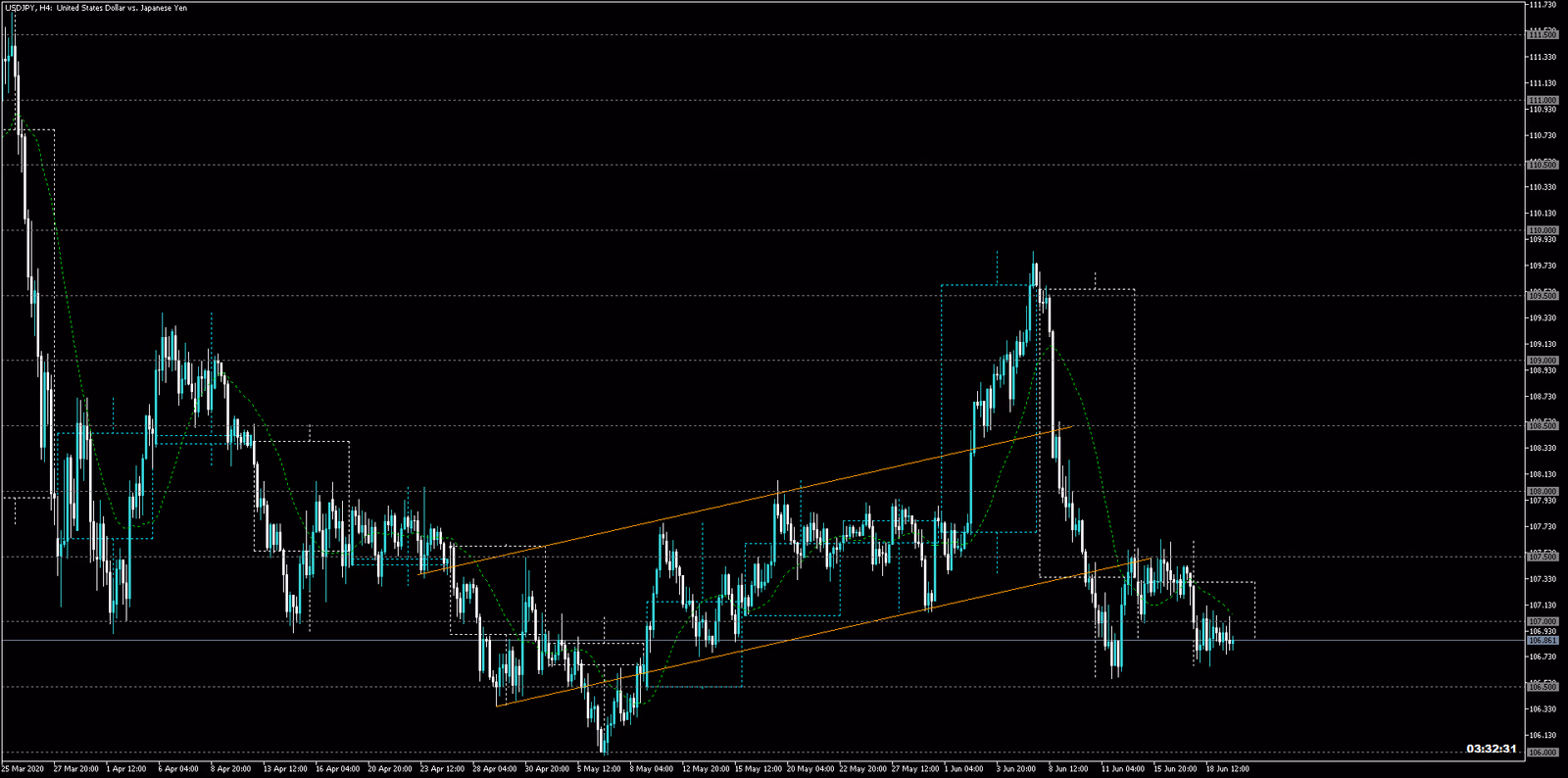This screenshot has height=778, width=1568.
Task: Click the 110.000 level label on price scale
Action: point(1542,230)
